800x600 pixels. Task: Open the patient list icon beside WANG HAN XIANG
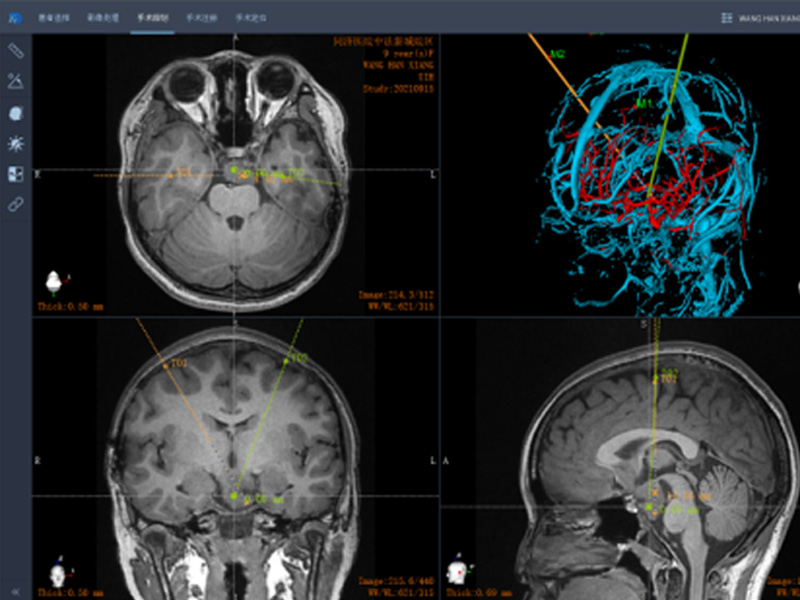click(725, 18)
